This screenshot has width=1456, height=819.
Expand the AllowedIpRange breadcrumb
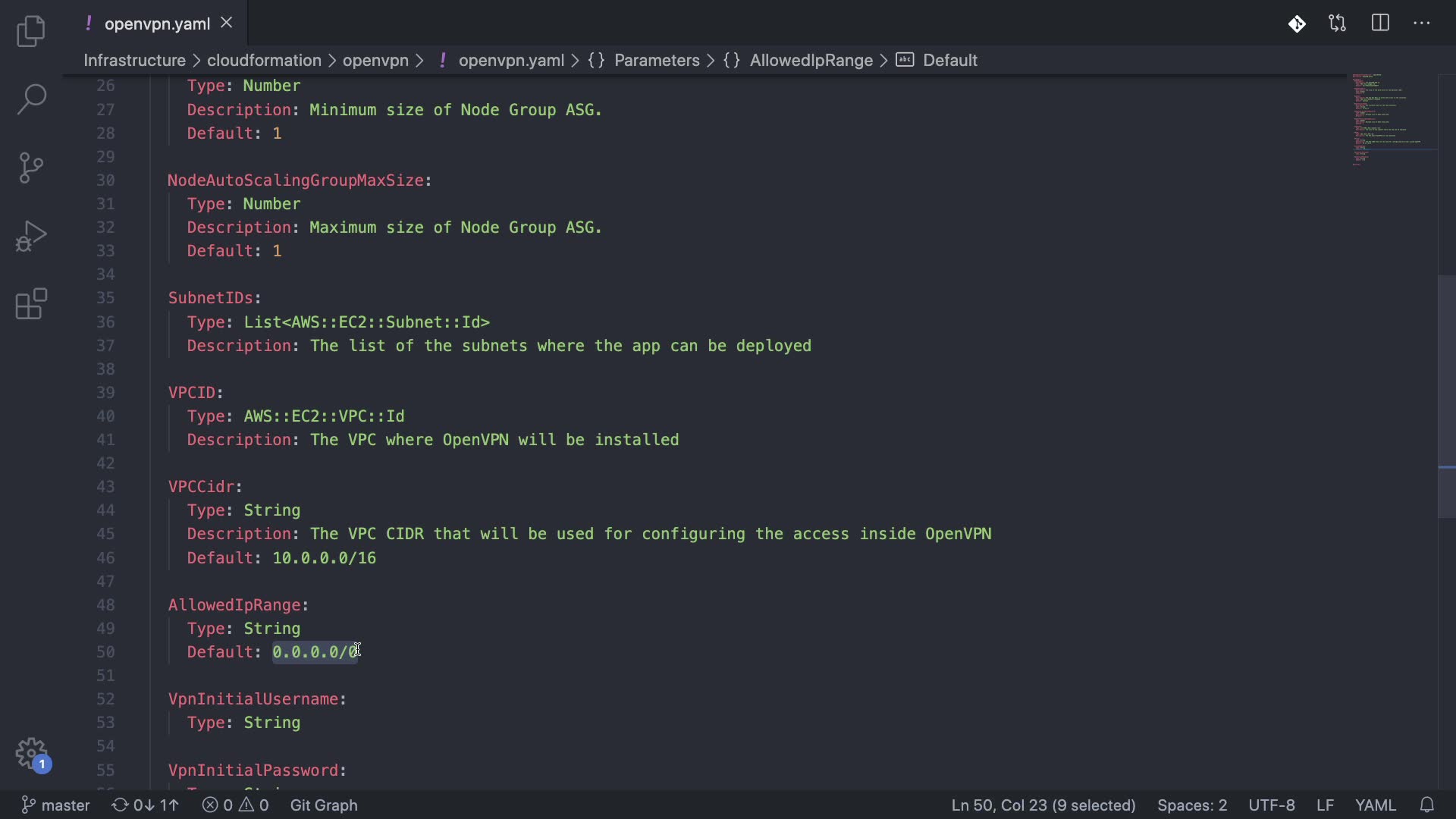click(811, 61)
